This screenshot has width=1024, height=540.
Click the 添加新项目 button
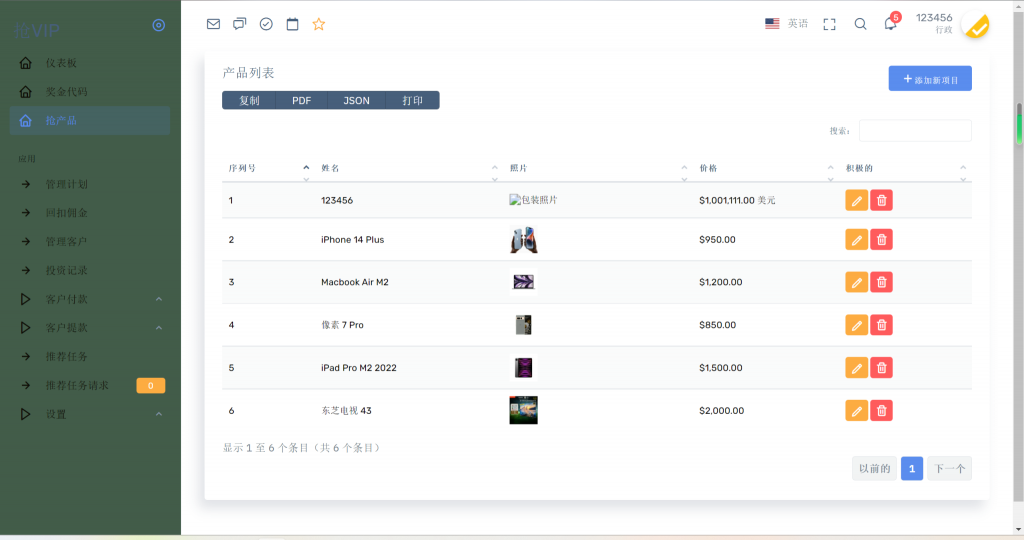(x=930, y=79)
